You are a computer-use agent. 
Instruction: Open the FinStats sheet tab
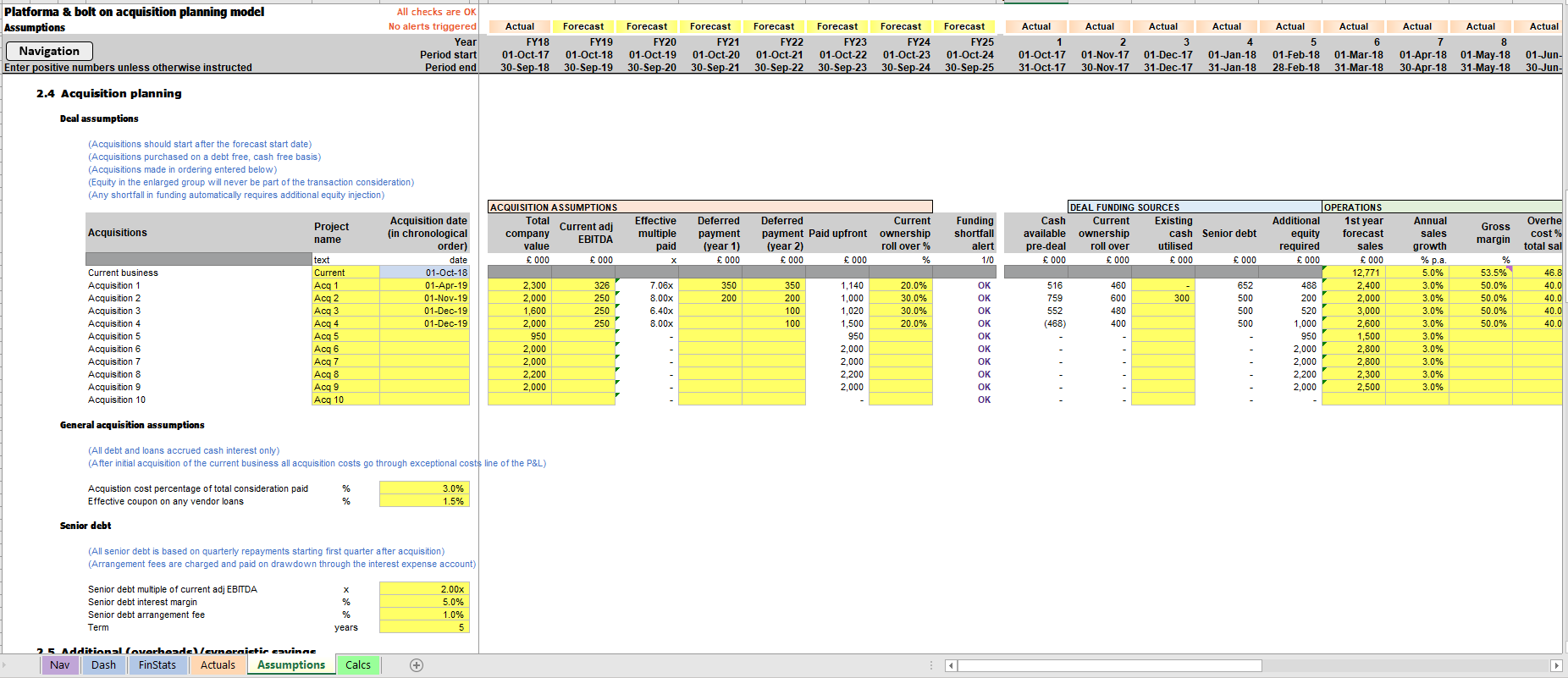point(157,665)
